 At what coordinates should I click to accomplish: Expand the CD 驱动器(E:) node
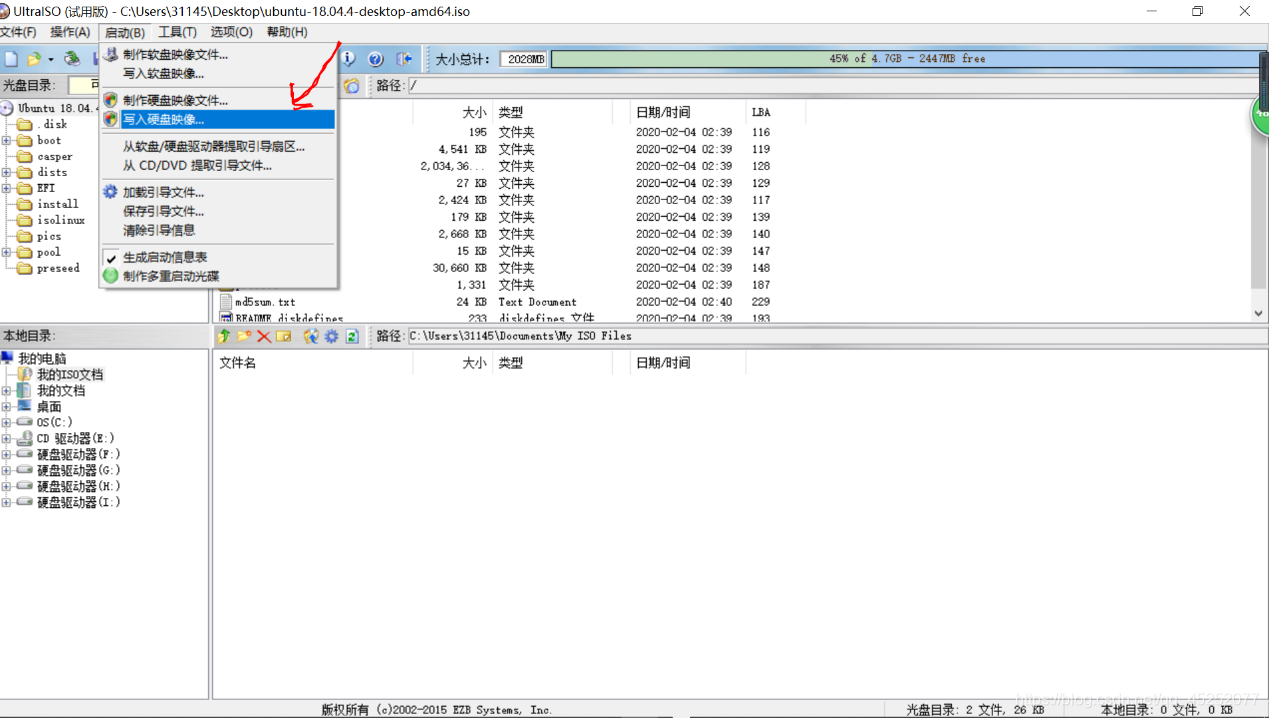pos(6,439)
